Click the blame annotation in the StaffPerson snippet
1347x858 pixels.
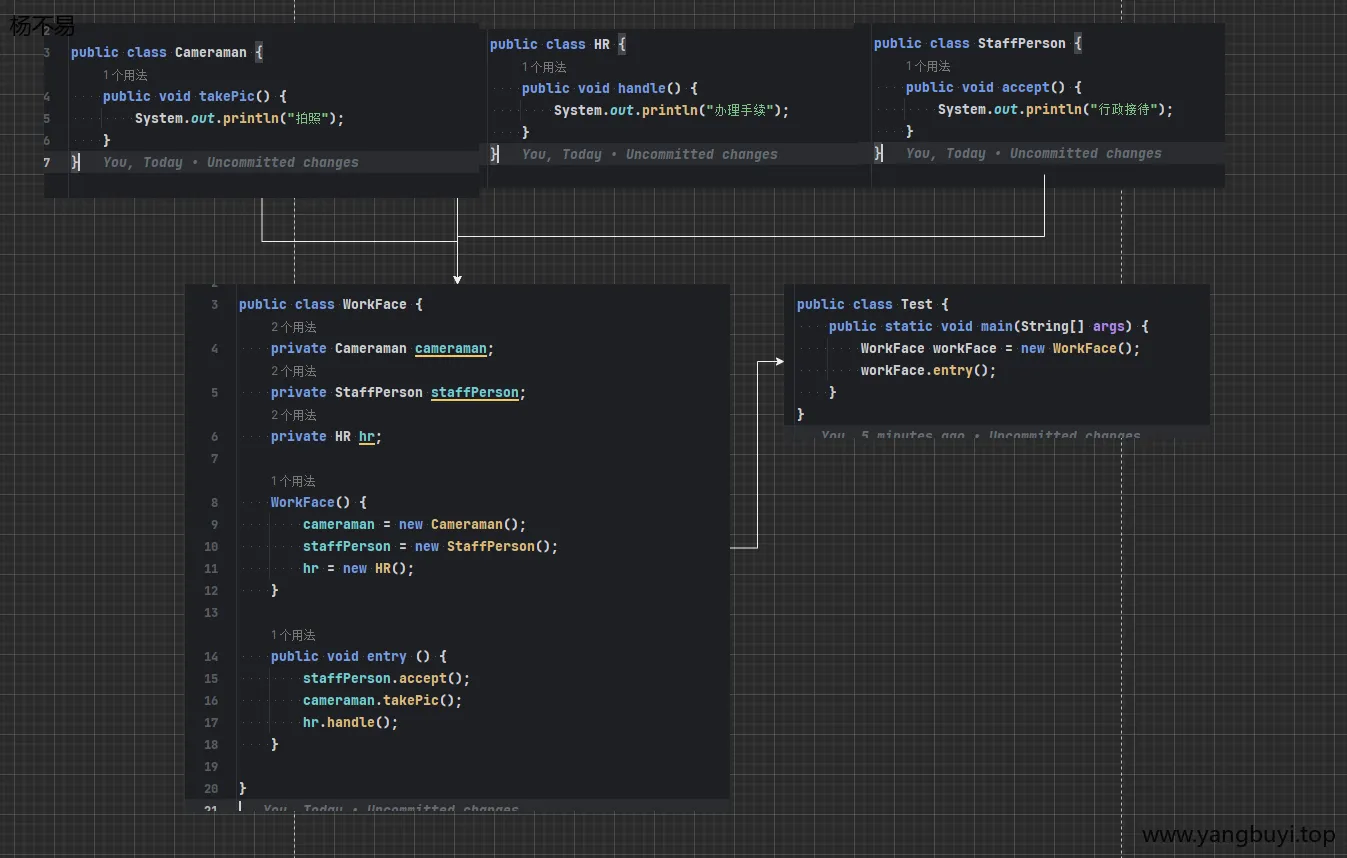tap(1033, 153)
